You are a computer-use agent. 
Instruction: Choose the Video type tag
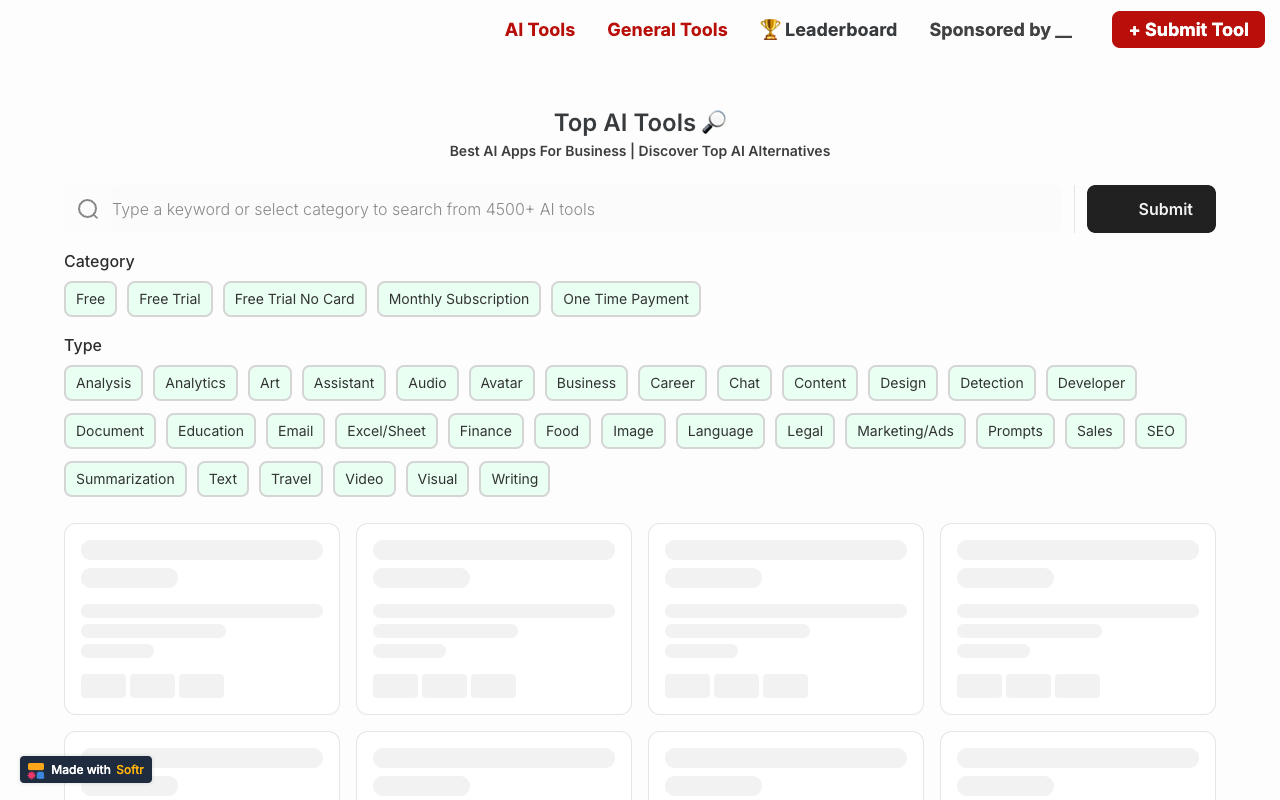pos(364,479)
